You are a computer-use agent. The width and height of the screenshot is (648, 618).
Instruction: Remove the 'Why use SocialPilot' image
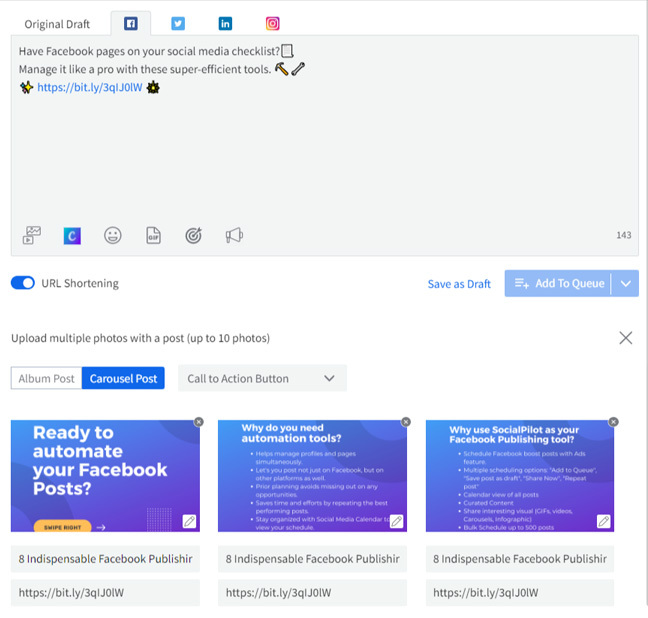(614, 422)
